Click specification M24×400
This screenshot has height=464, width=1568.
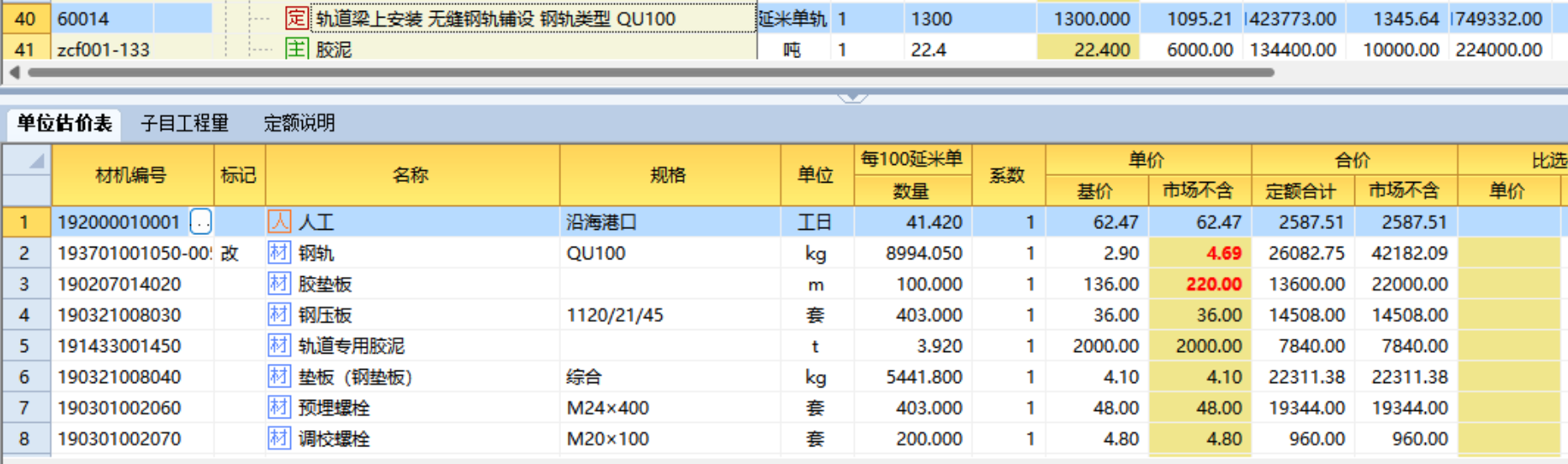[670, 408]
